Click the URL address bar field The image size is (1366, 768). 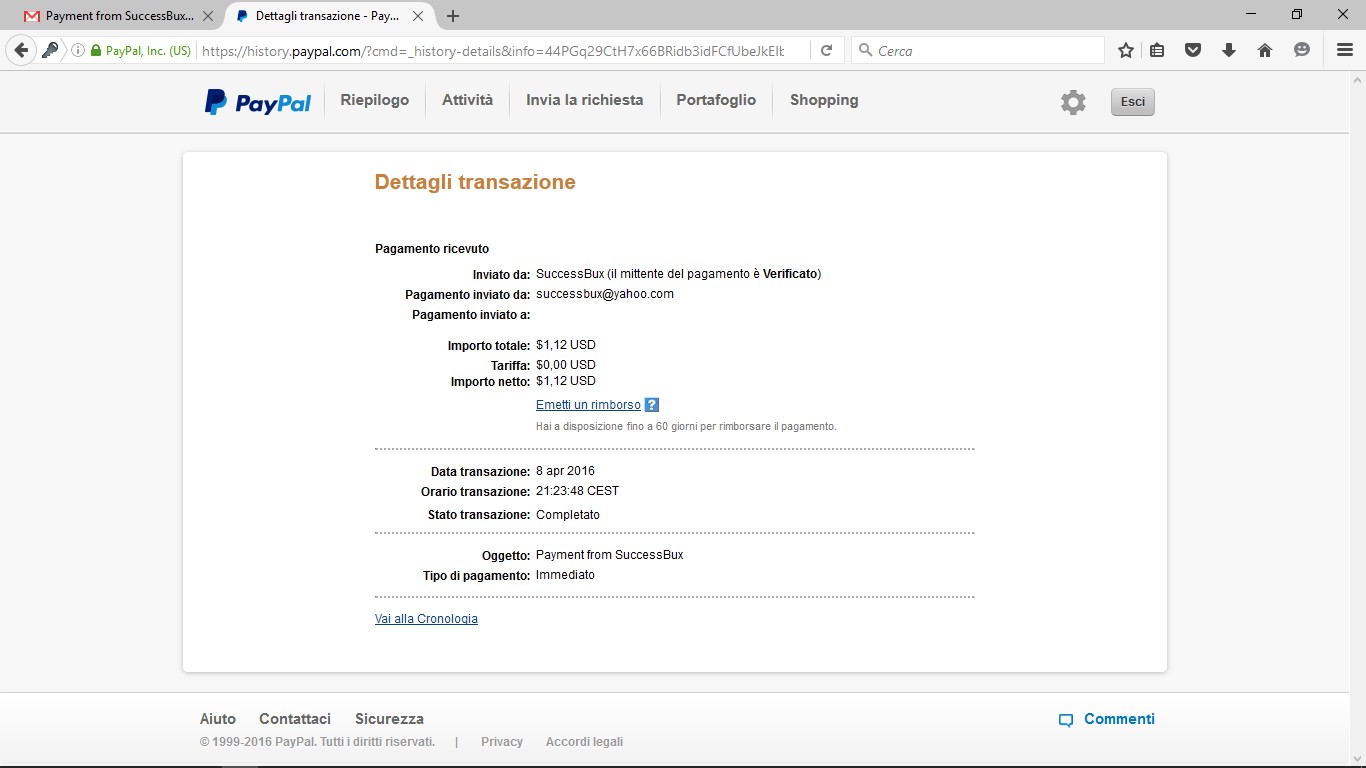[495, 50]
